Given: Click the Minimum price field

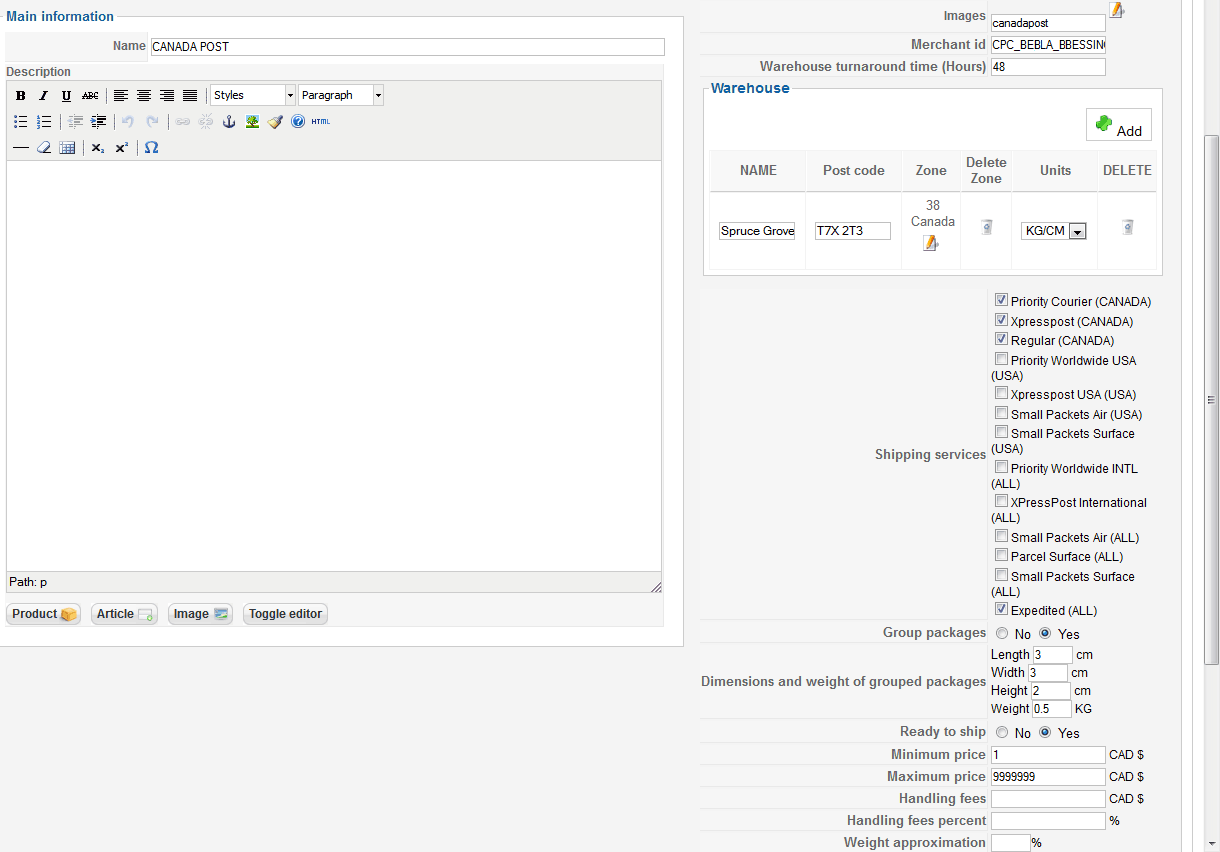Looking at the screenshot, I should point(1048,755).
